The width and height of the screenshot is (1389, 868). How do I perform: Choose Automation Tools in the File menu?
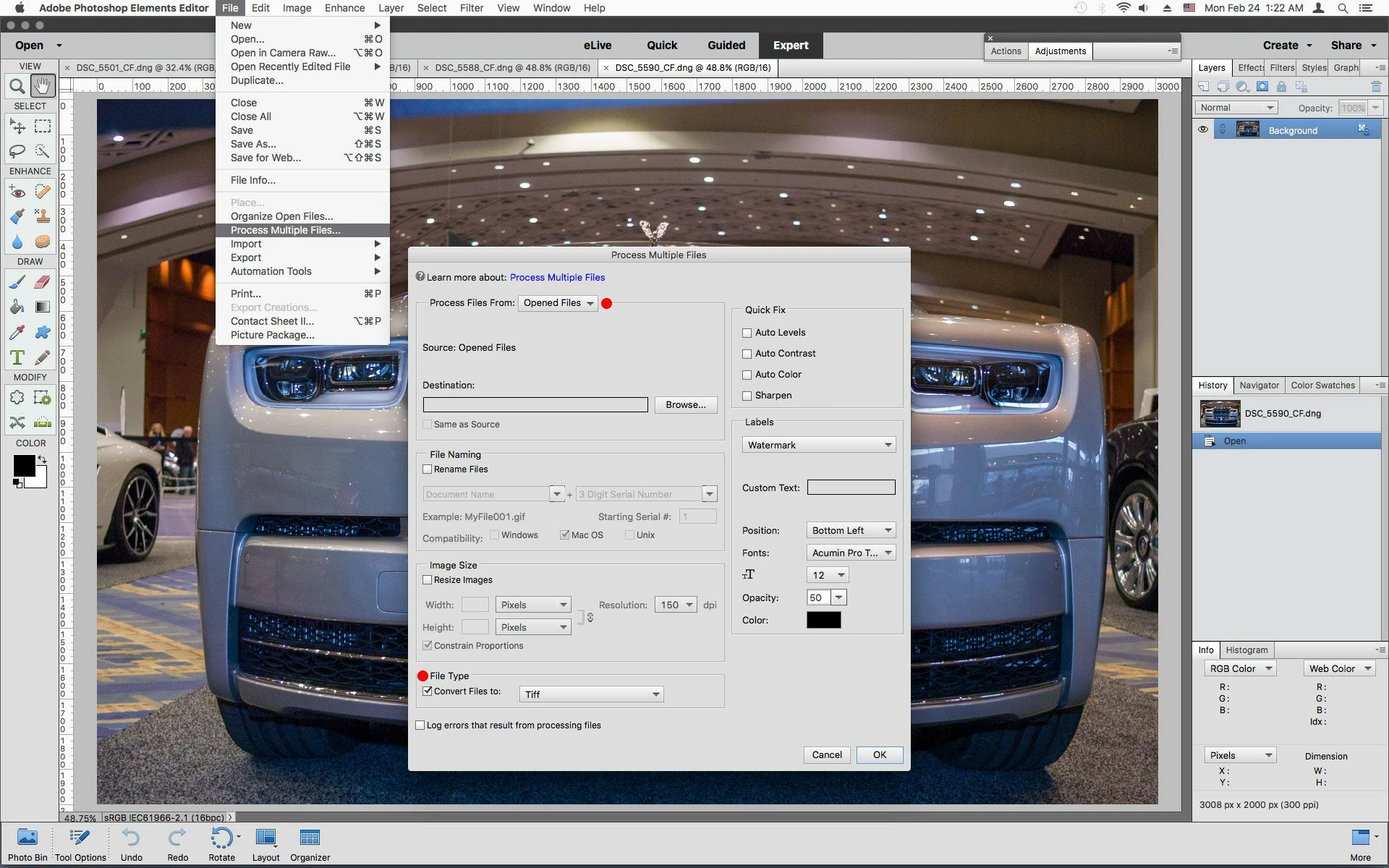pos(271,271)
